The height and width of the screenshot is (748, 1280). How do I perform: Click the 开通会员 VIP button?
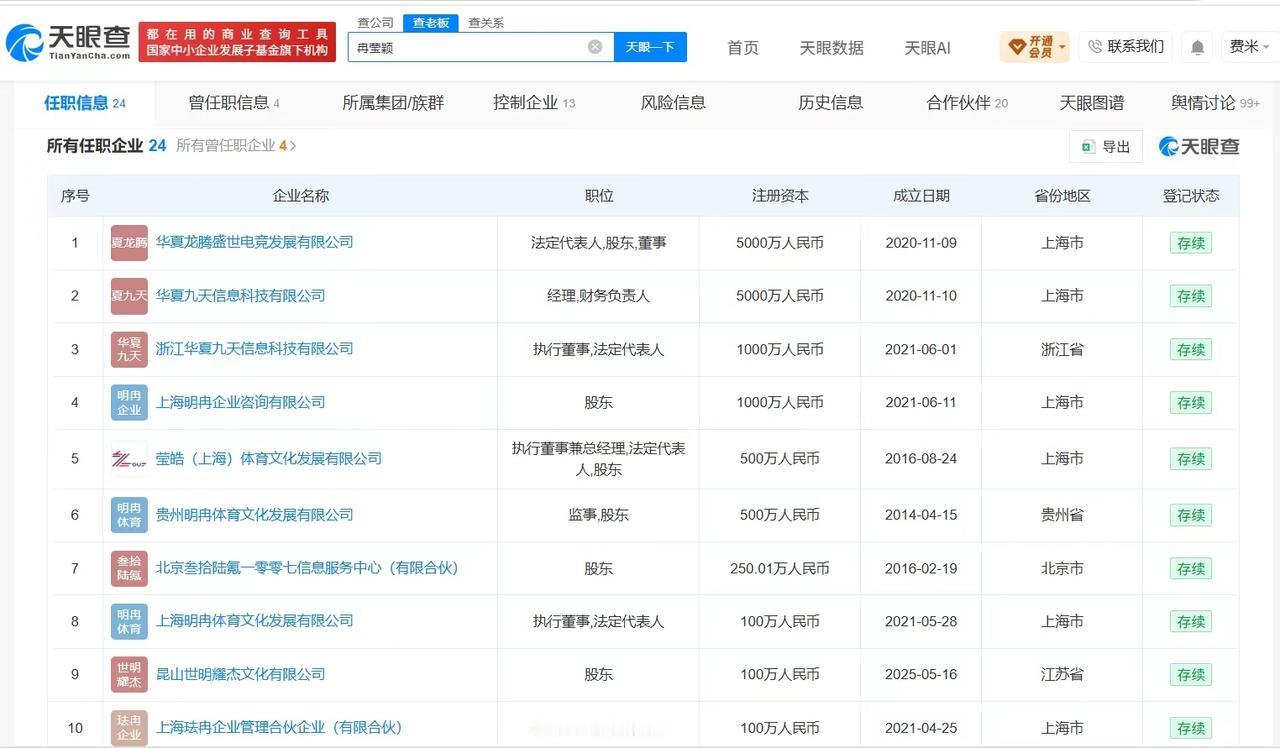[x=1034, y=47]
